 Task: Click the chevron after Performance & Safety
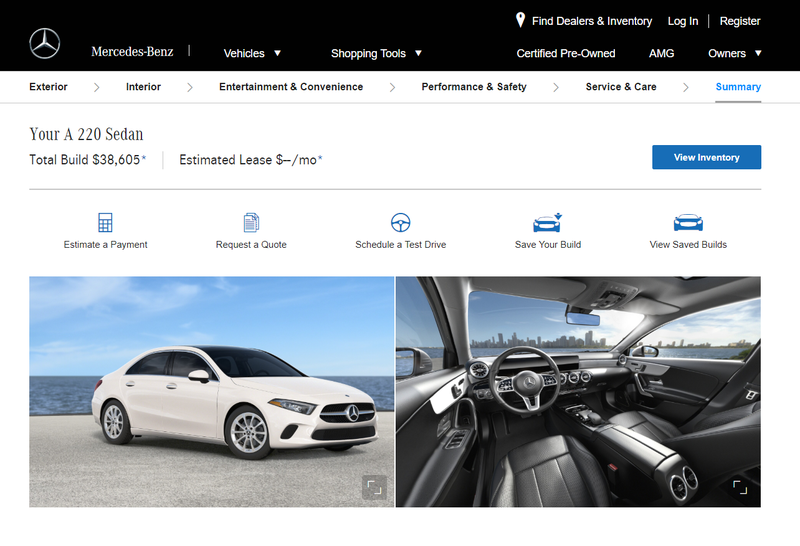click(556, 87)
